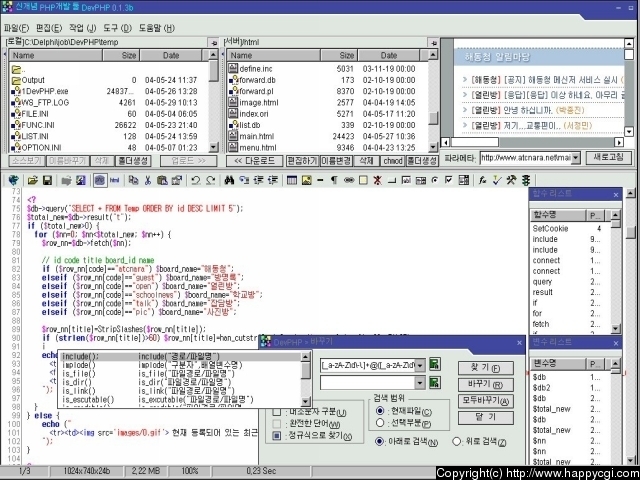This screenshot has width=640, height=480.
Task: Open a file with the folder icon
Action: [x=33, y=180]
